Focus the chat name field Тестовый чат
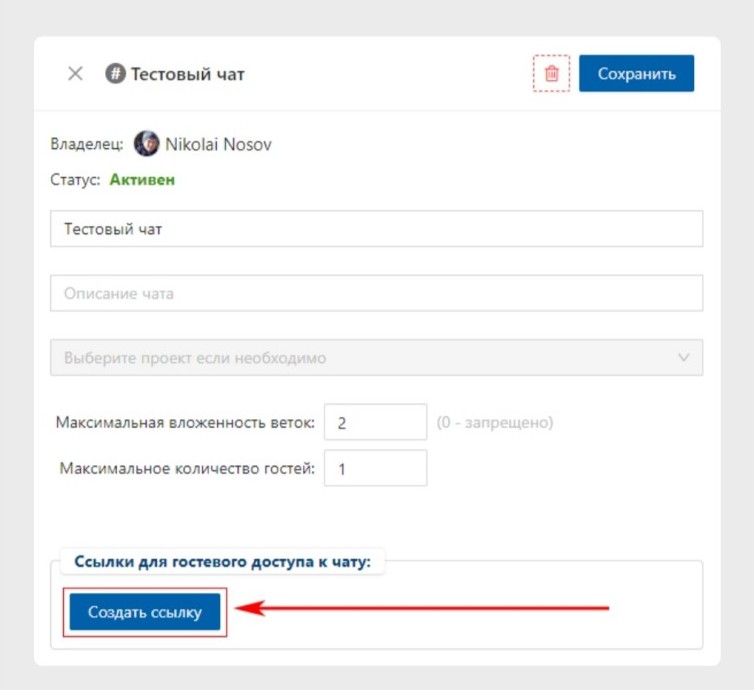Screen dimensions: 754x690 click(x=377, y=229)
